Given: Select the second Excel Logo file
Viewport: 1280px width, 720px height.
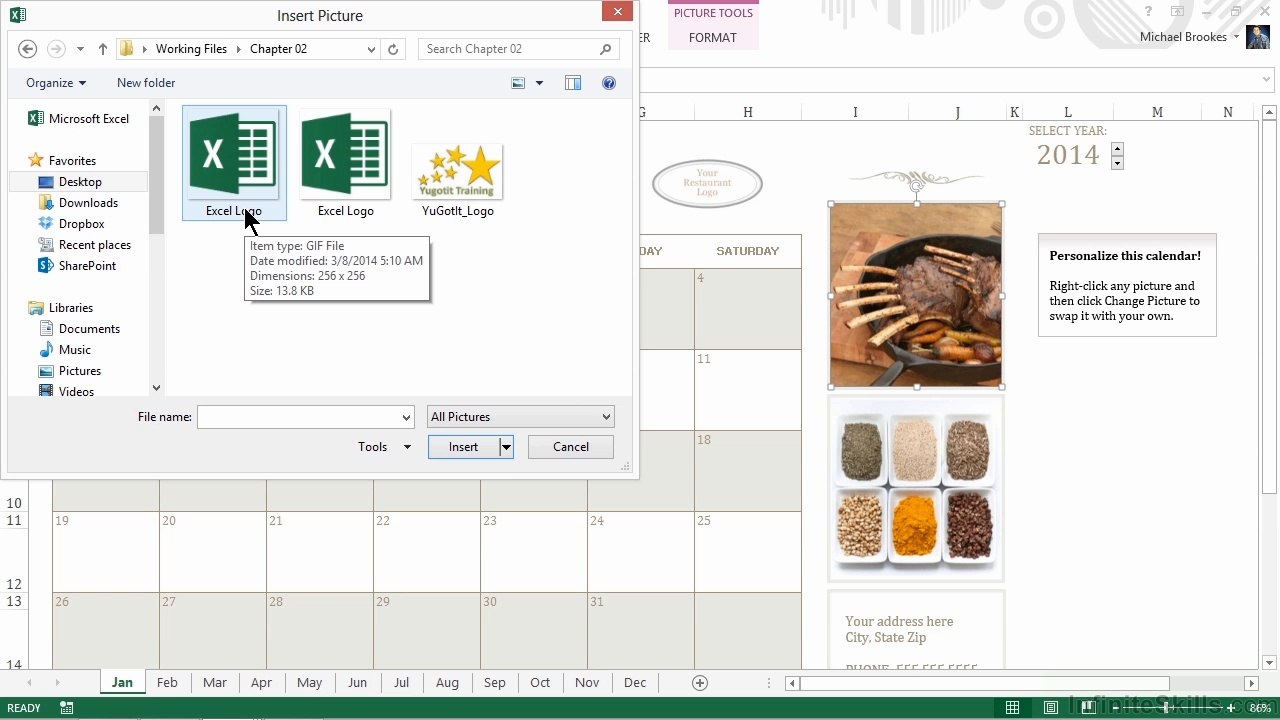Looking at the screenshot, I should point(345,163).
